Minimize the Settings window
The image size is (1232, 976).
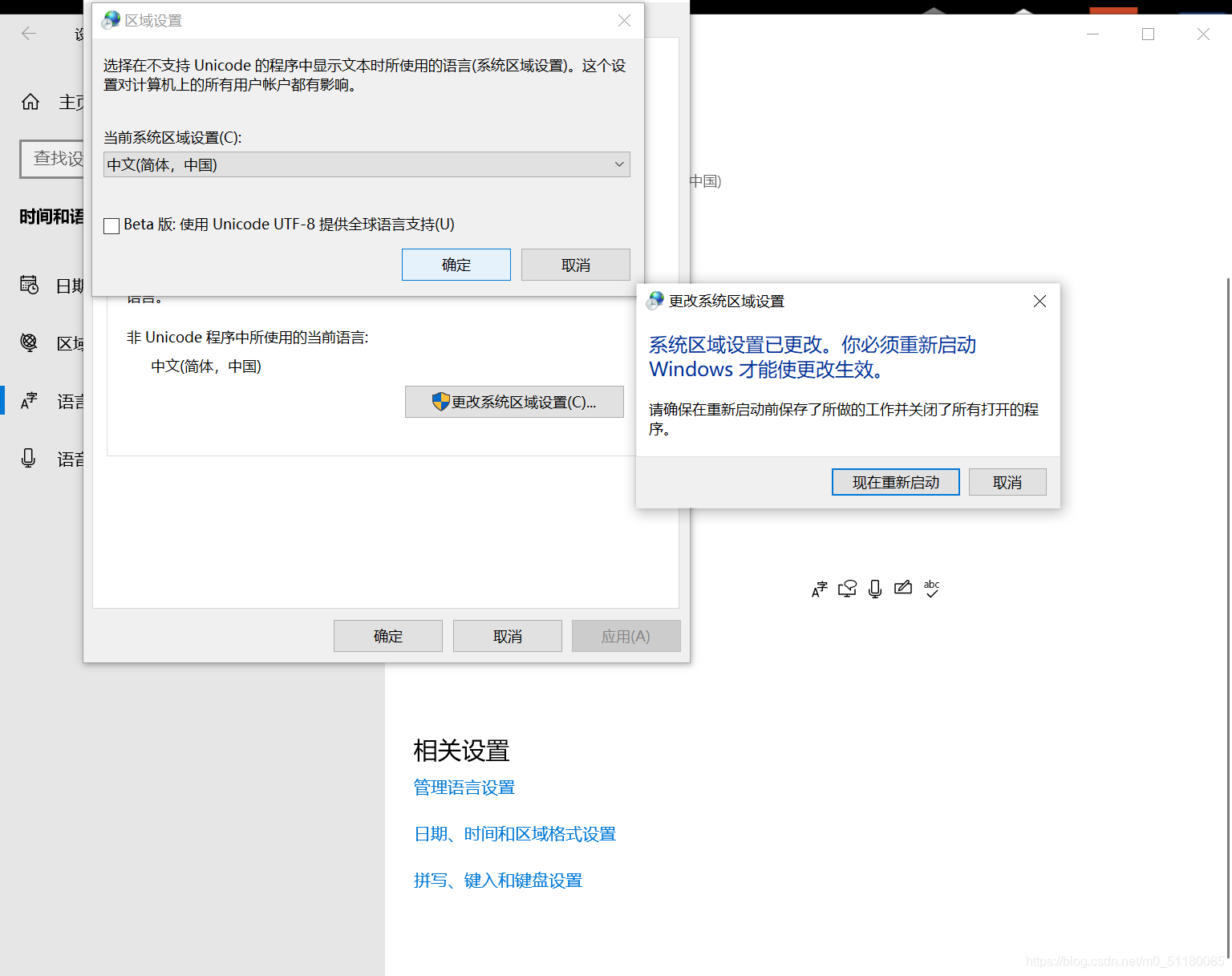1092,34
